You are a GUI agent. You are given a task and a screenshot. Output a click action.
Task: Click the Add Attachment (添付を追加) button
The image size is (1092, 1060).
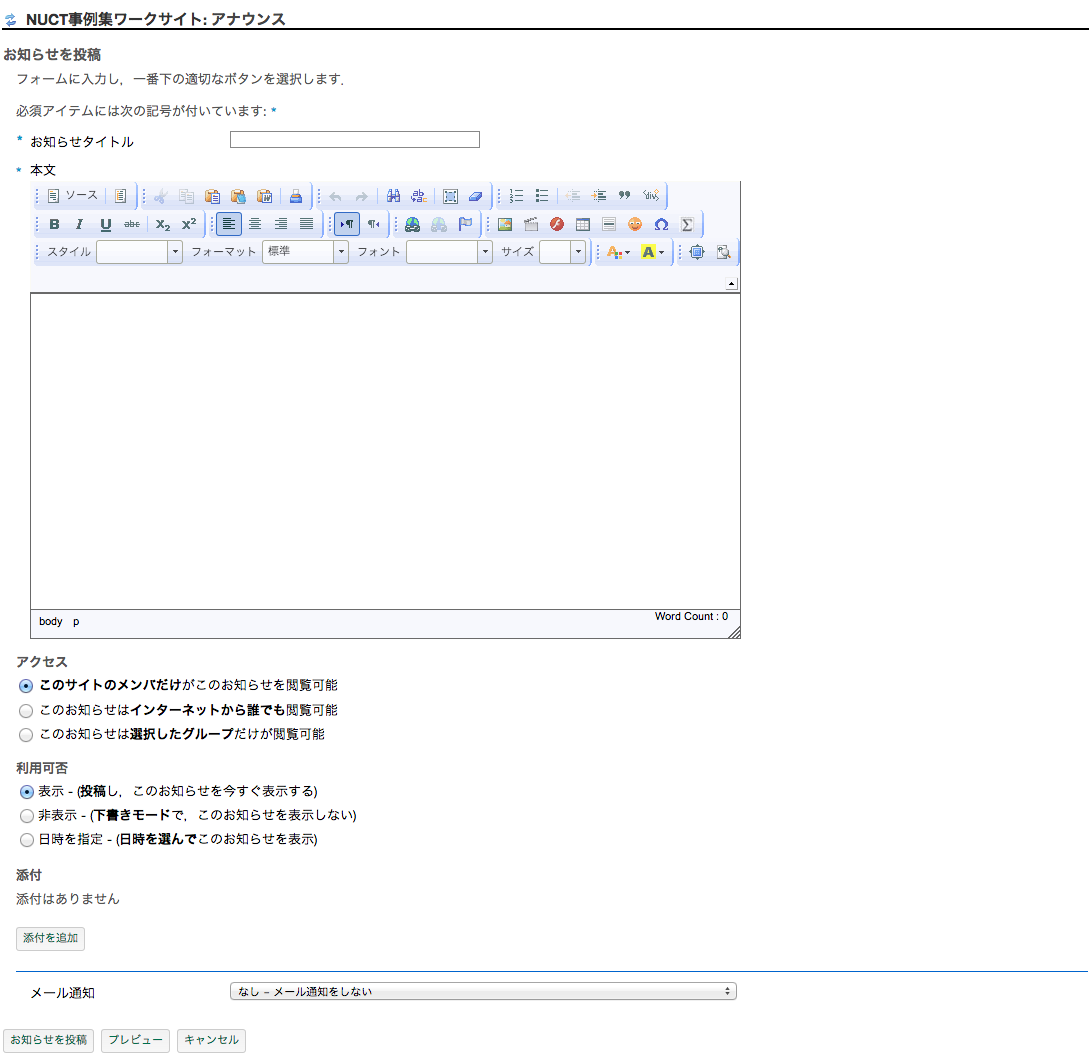pos(51,938)
